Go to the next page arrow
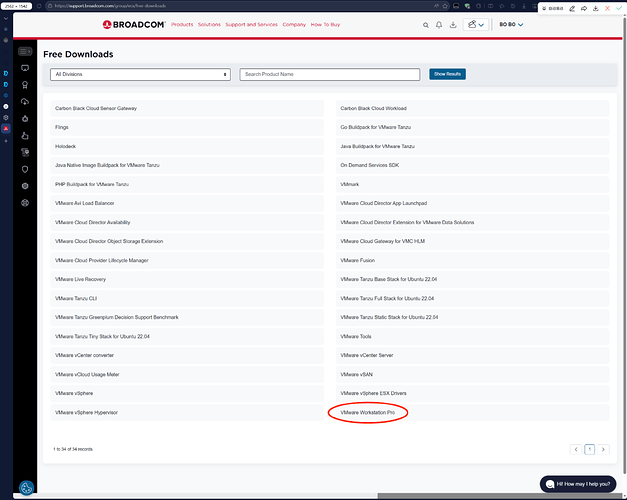627x500 pixels. [x=603, y=449]
